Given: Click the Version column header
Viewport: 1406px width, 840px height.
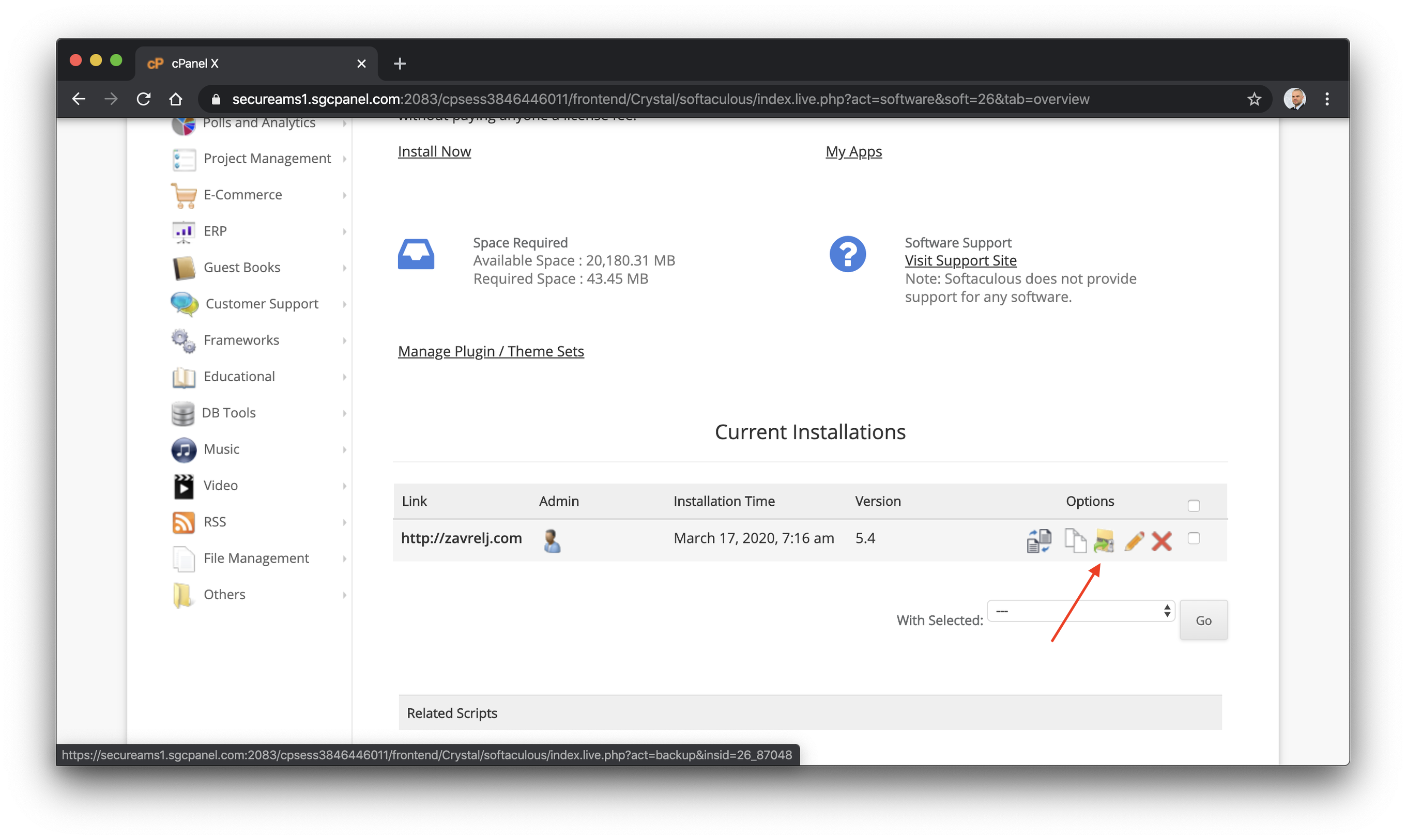Looking at the screenshot, I should (x=878, y=501).
